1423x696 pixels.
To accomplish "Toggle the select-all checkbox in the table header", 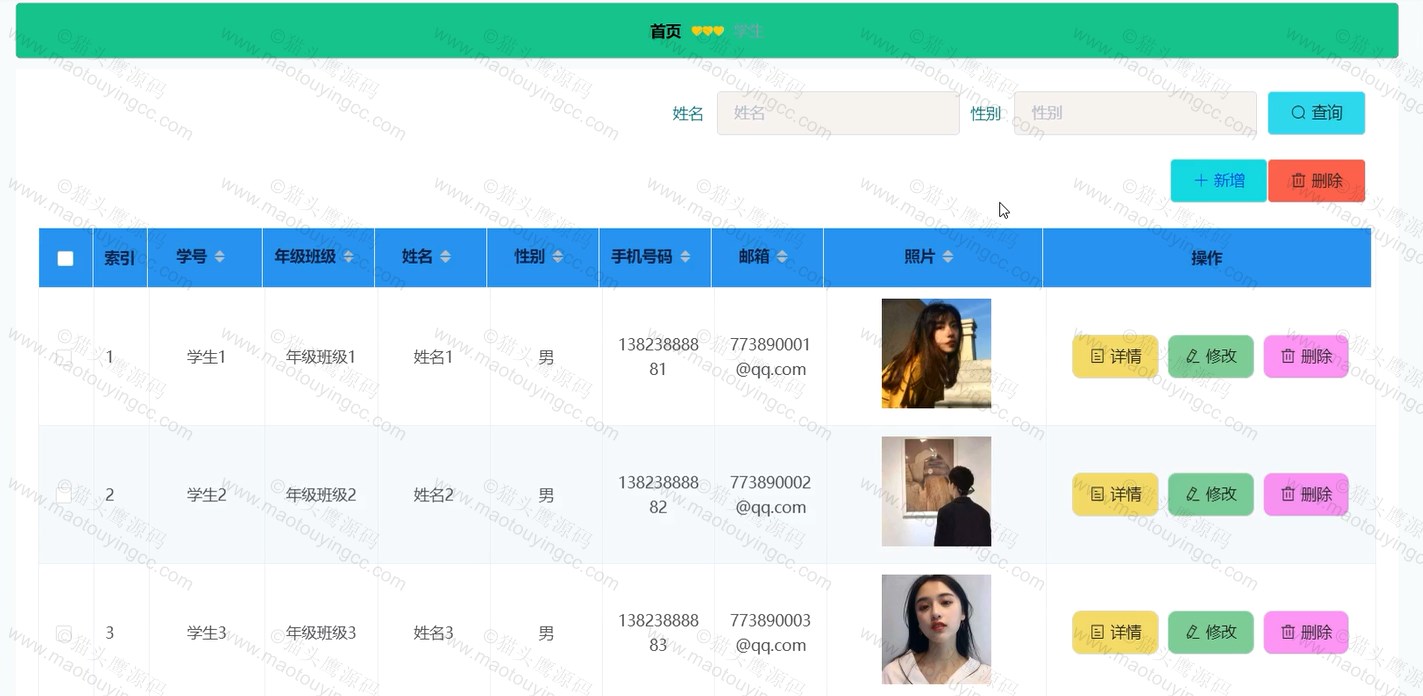I will (66, 258).
